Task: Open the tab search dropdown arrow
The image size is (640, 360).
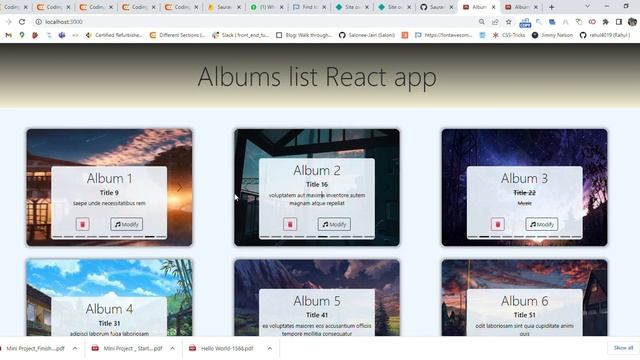Action: coord(587,7)
